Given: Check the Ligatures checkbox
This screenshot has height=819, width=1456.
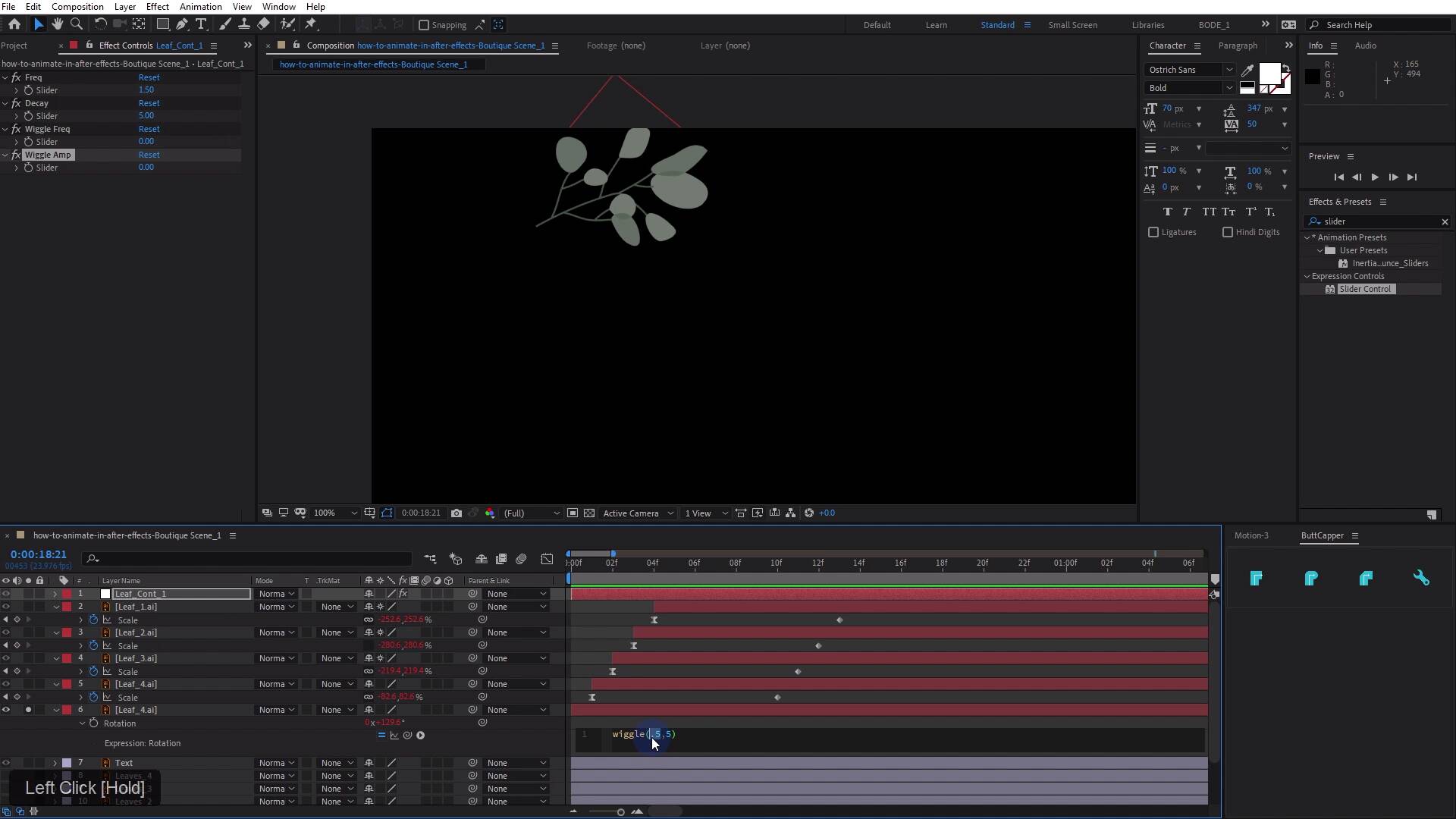Looking at the screenshot, I should pos(1153,232).
